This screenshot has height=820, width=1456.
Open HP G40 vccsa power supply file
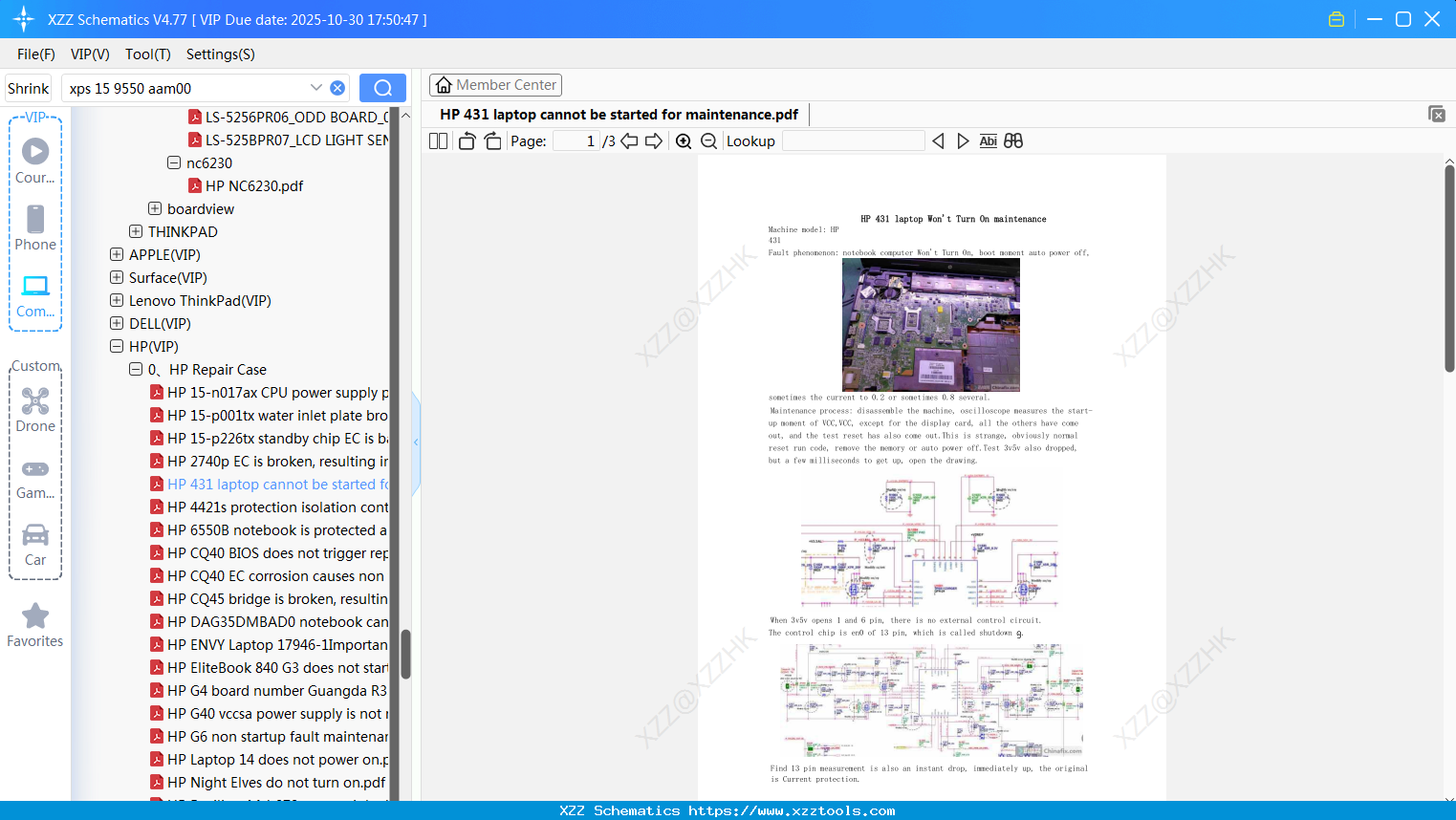(x=270, y=713)
